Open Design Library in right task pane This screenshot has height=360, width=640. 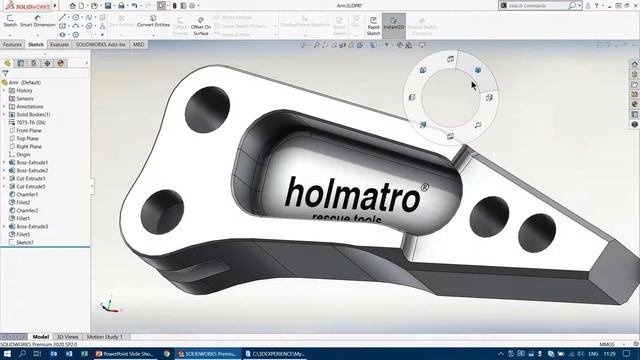(634, 74)
